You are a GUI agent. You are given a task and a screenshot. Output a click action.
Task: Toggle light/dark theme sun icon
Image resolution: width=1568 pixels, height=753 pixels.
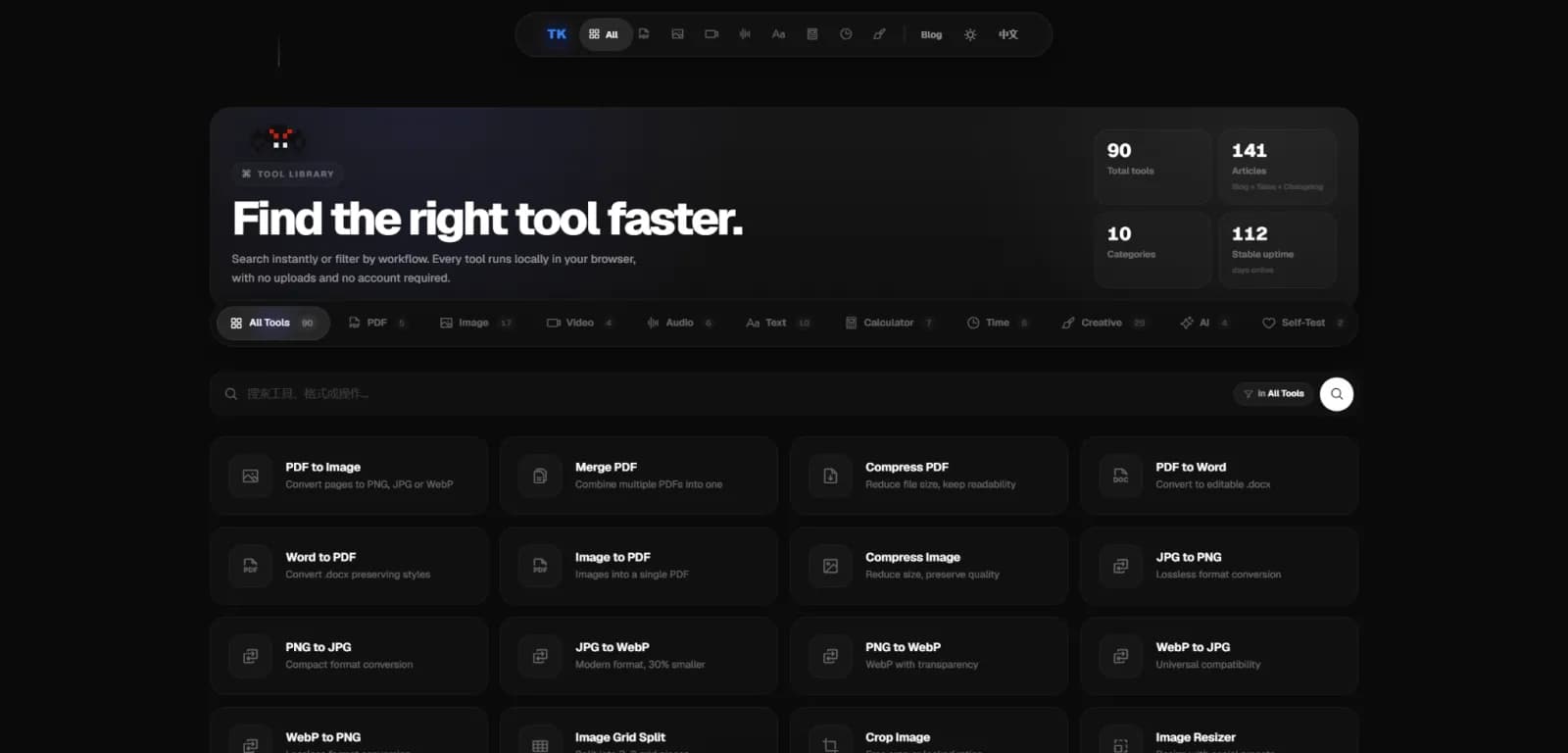pos(970,34)
